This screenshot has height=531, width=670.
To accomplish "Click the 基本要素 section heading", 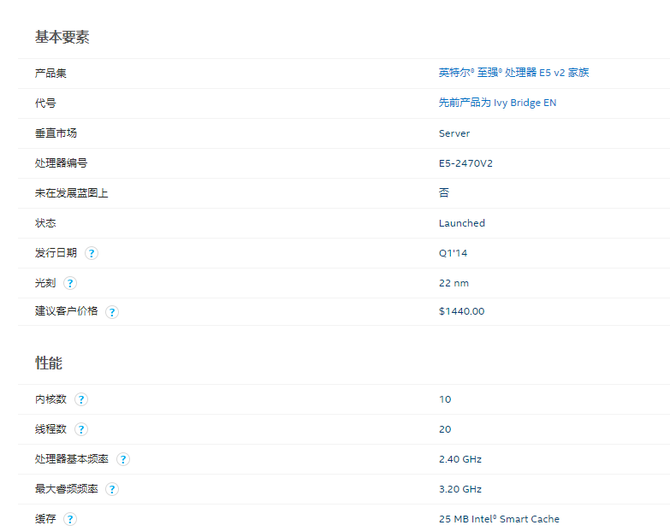I will coord(62,37).
